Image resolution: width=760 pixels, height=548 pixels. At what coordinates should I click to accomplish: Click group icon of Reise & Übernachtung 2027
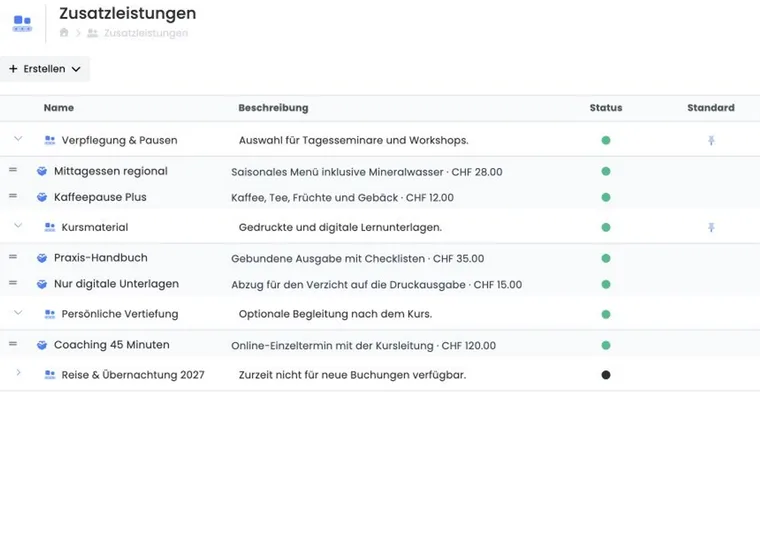pyautogui.click(x=49, y=375)
